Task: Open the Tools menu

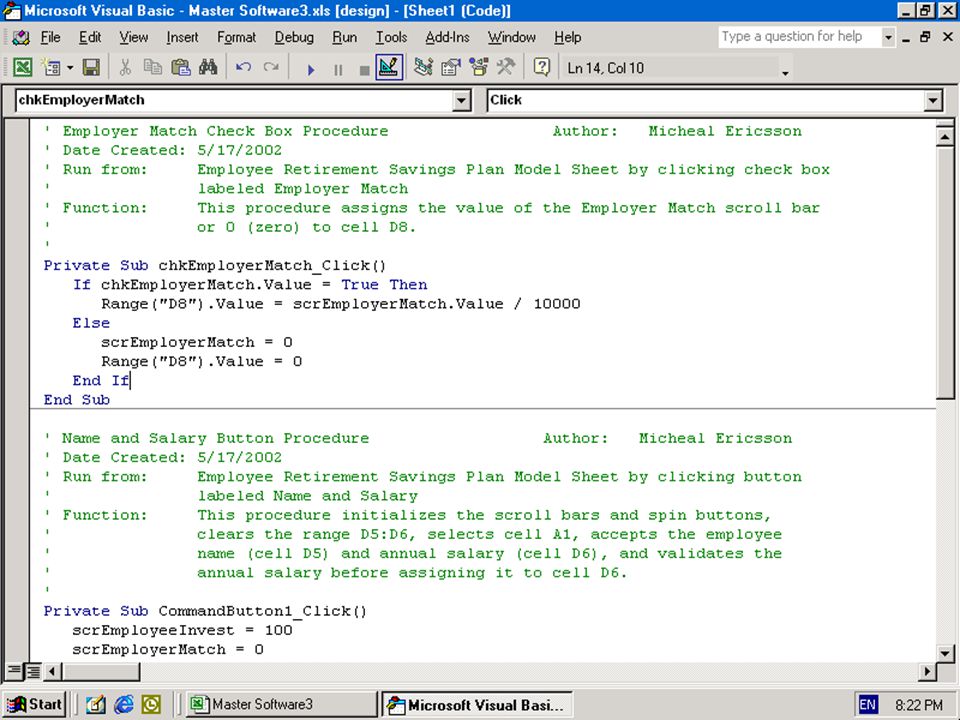Action: pos(391,37)
